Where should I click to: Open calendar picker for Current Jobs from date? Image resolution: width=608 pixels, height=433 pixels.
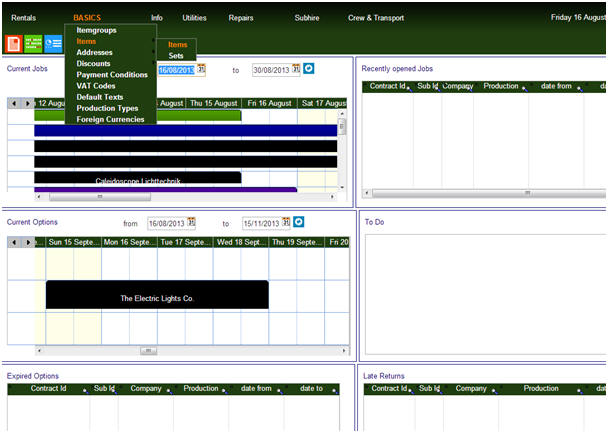[201, 69]
